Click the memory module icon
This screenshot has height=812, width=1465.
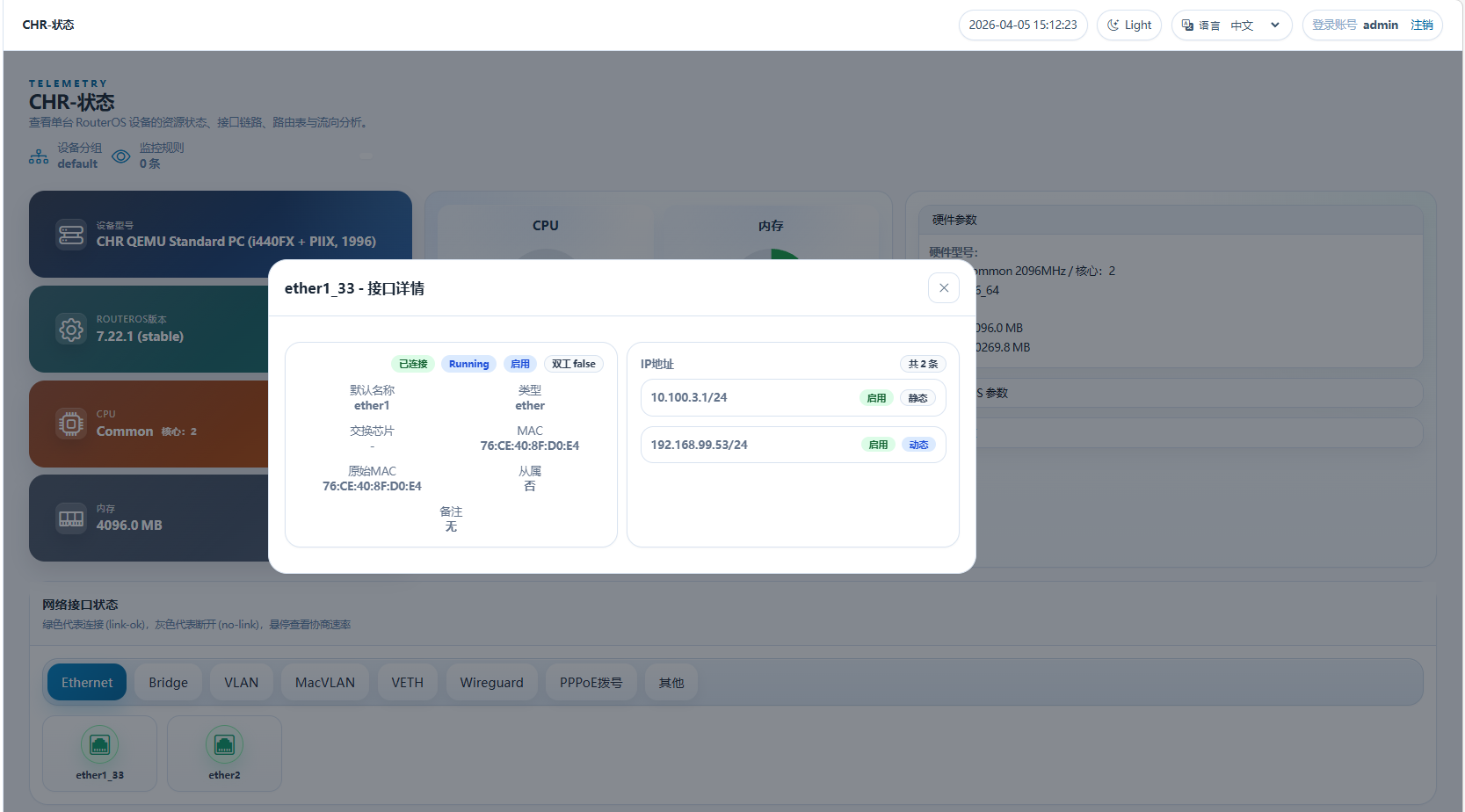(71, 518)
